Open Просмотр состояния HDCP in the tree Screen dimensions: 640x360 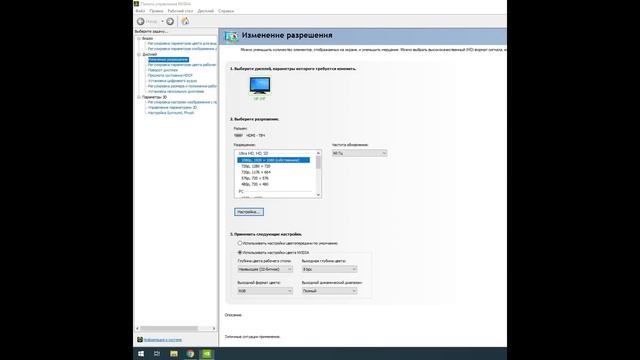[x=170, y=76]
